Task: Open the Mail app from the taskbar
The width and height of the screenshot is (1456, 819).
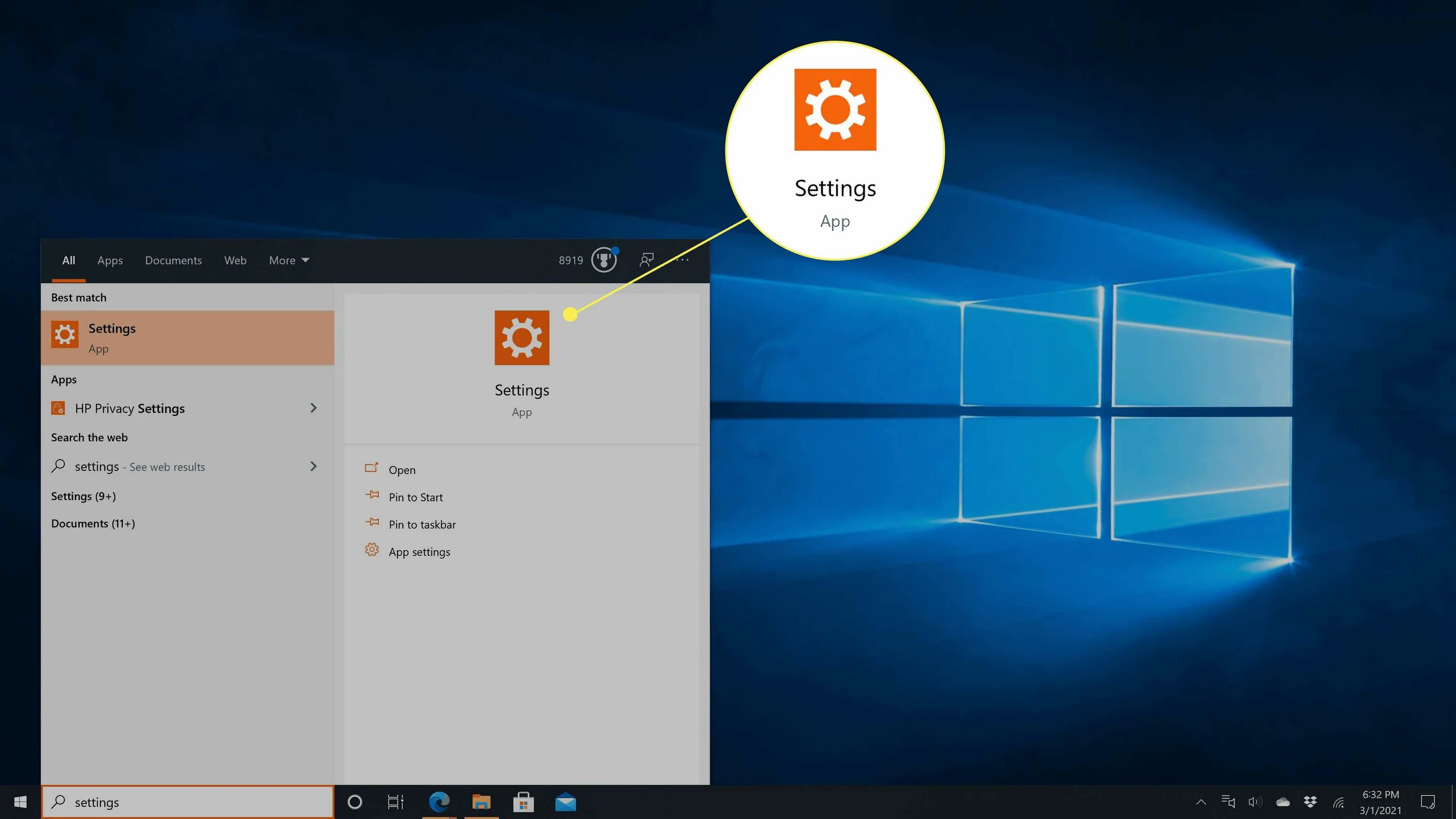Action: pos(564,802)
